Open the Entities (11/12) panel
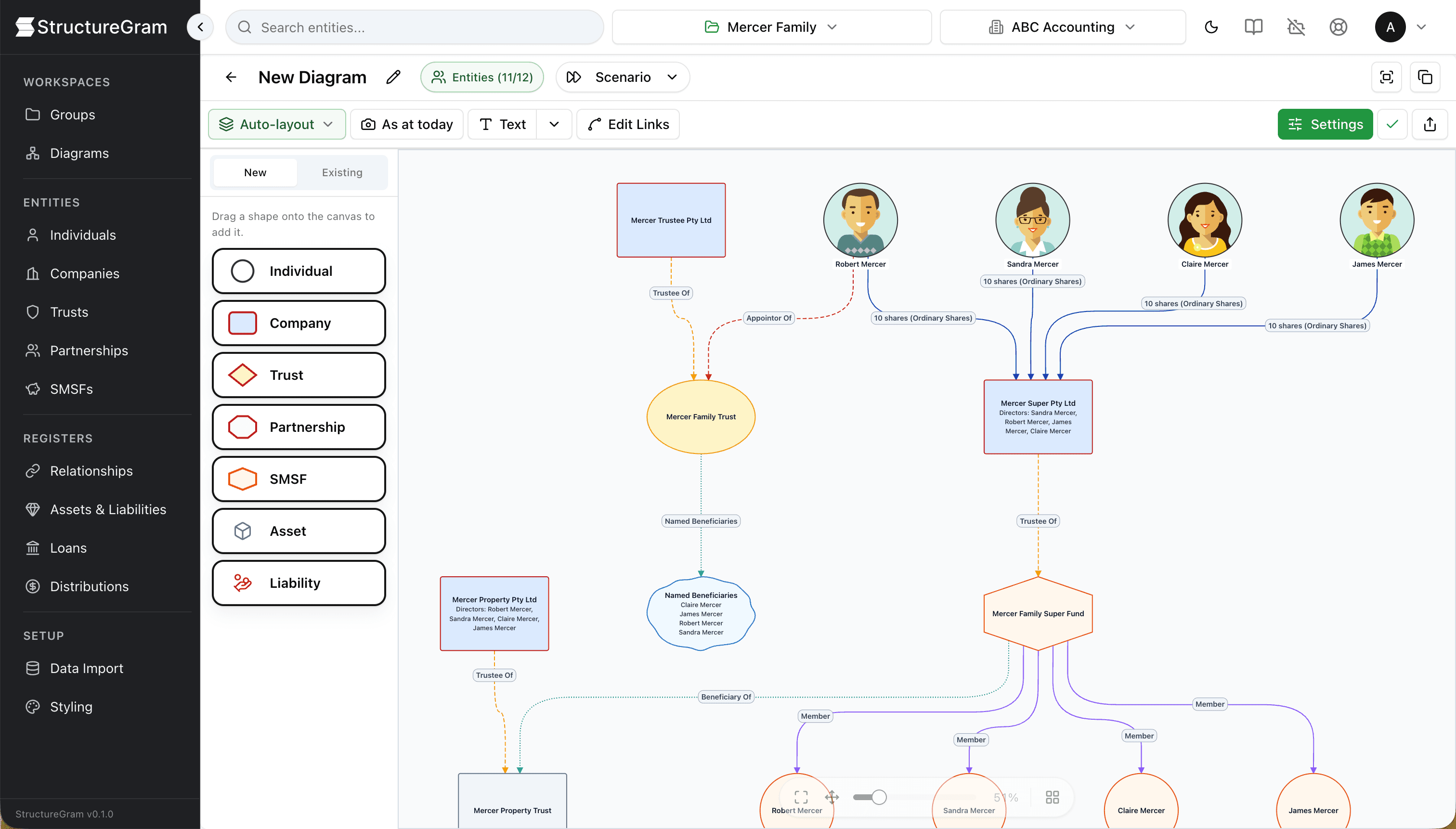 click(482, 77)
